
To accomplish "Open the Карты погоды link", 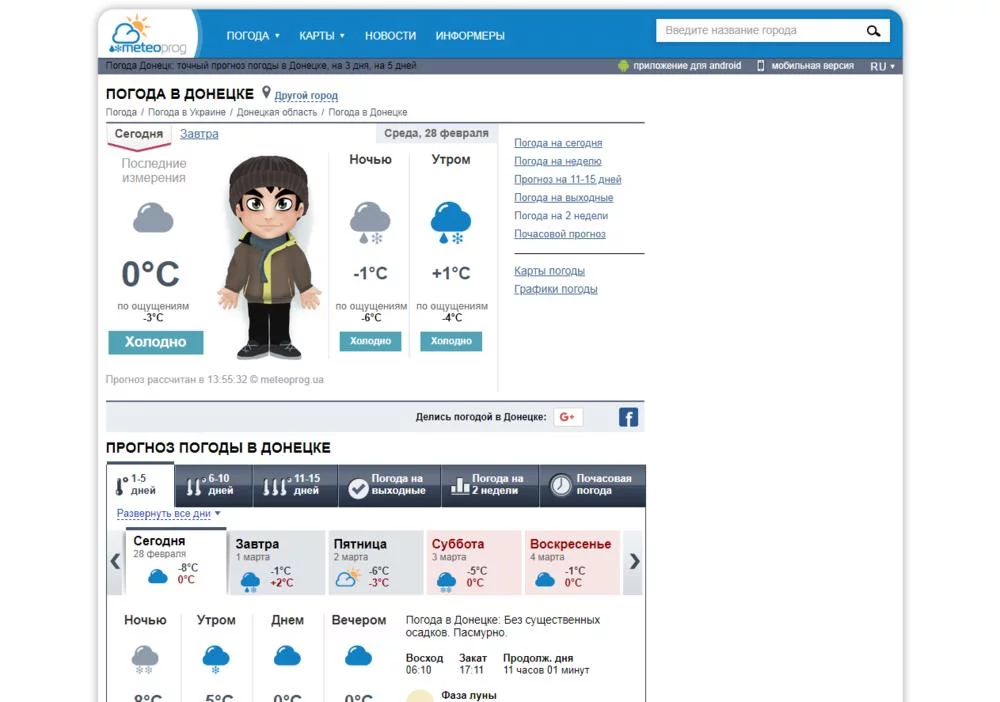I will [549, 270].
